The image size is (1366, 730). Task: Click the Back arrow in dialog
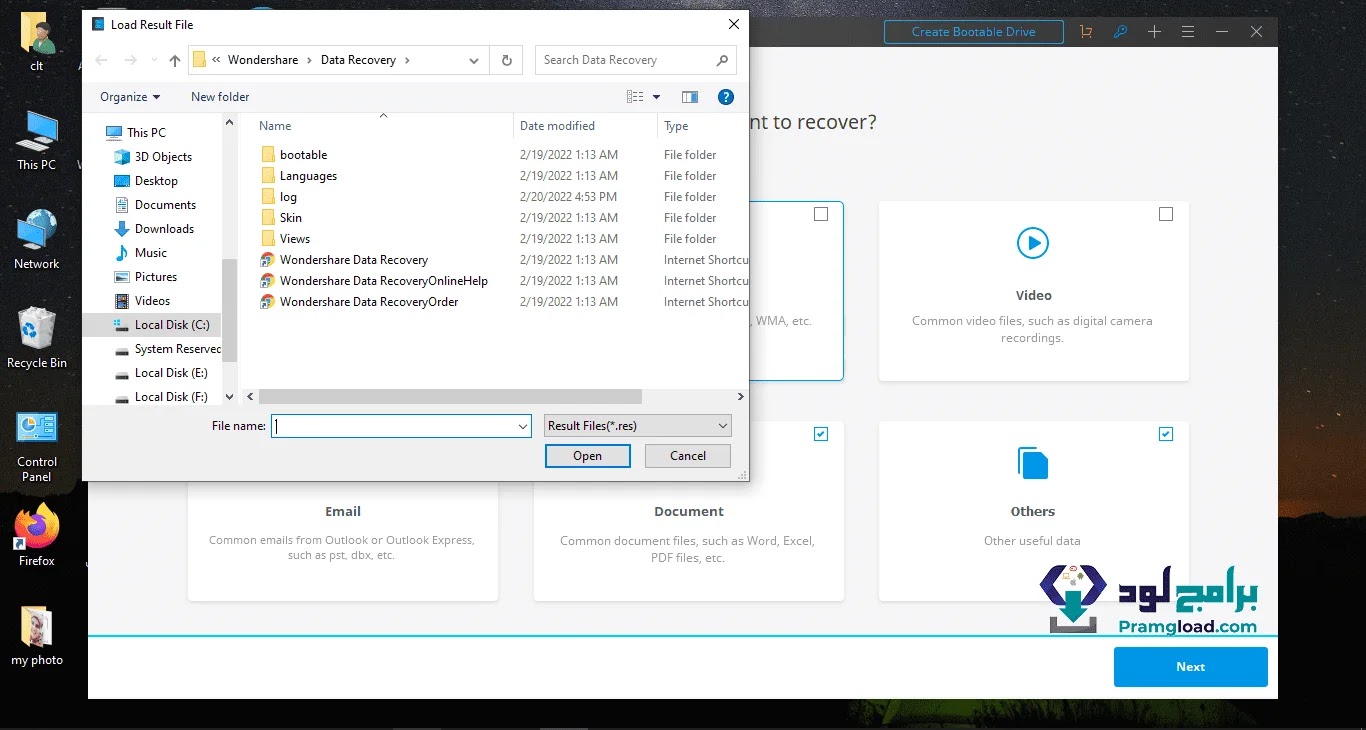[x=101, y=60]
